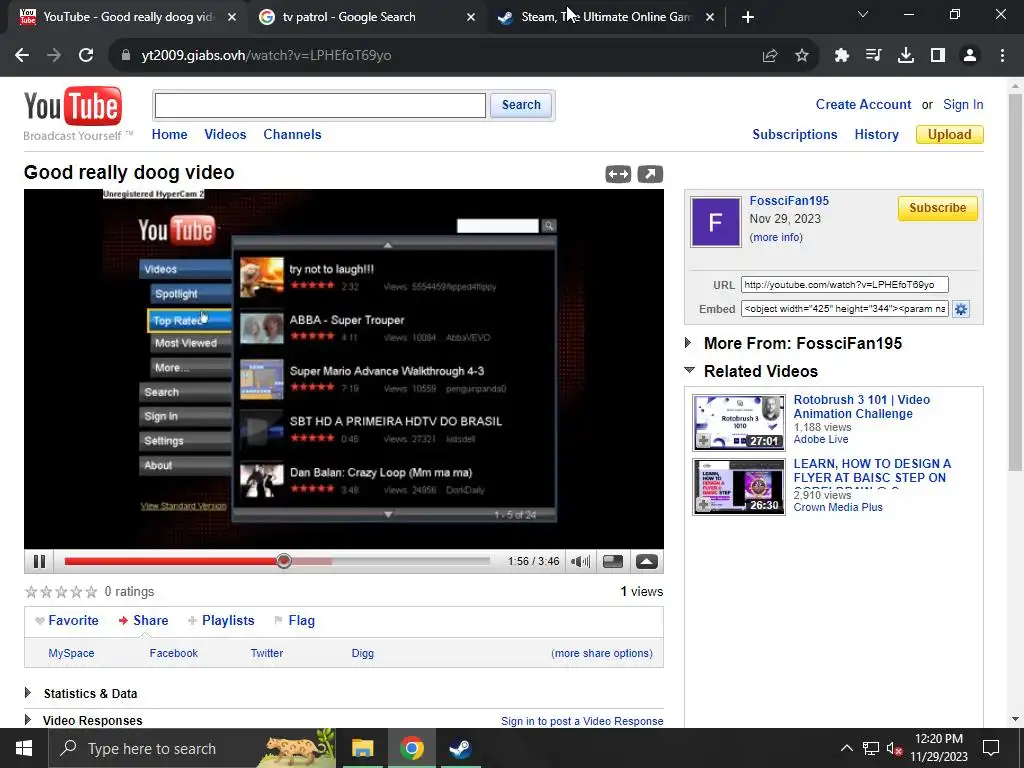Open the Chrome three-dot menu

pyautogui.click(x=1002, y=56)
